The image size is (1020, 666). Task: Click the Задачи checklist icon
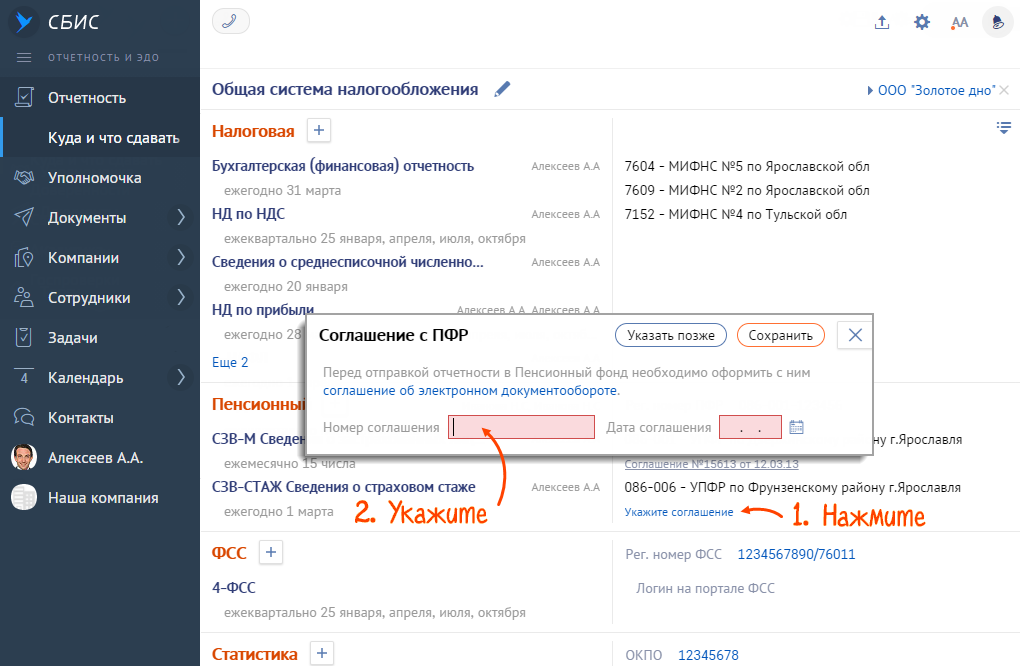click(x=24, y=338)
